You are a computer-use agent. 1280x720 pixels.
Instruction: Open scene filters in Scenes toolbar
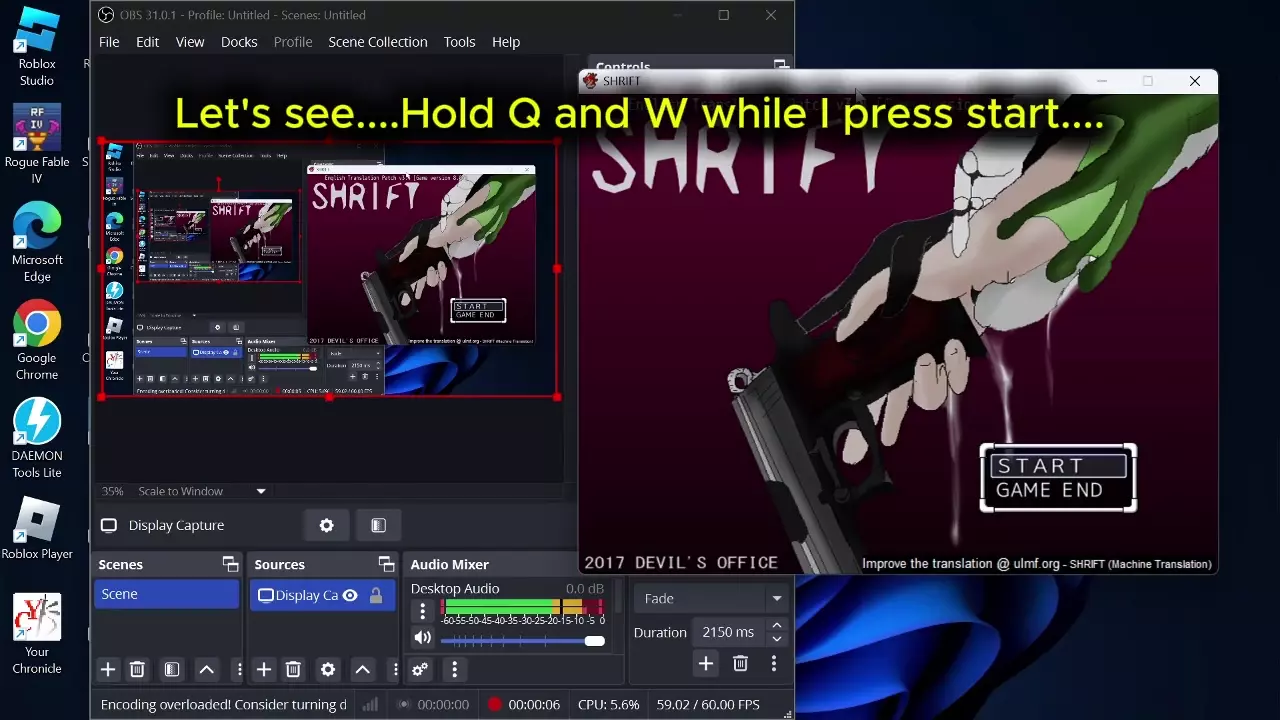tap(172, 669)
